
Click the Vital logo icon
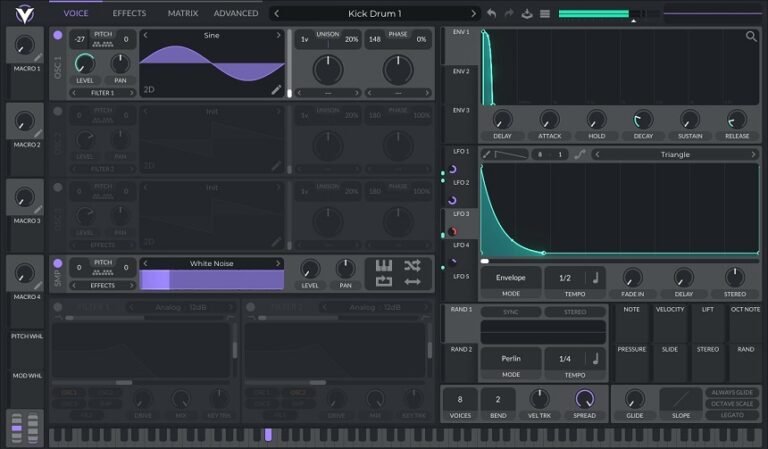coord(24,14)
